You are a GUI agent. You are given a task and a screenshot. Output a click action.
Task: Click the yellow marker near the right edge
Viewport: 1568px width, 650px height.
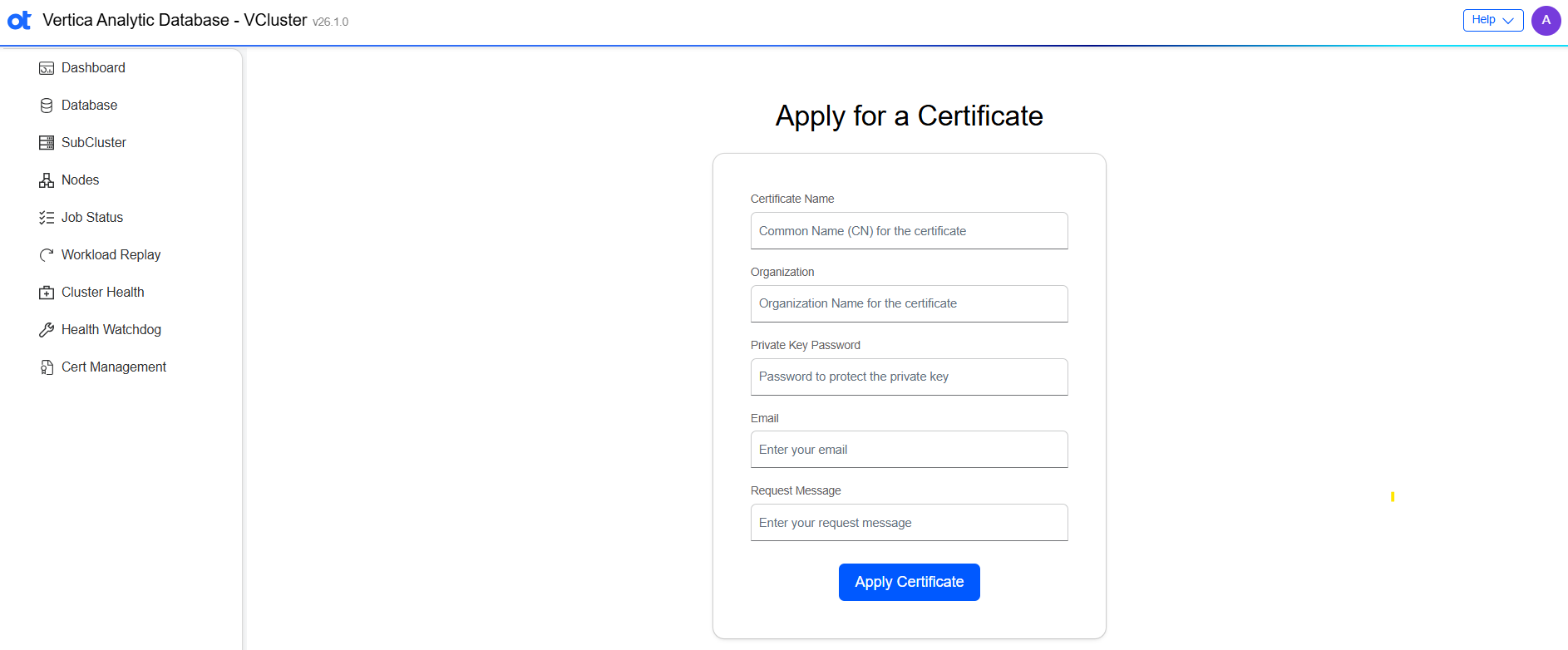(1393, 497)
